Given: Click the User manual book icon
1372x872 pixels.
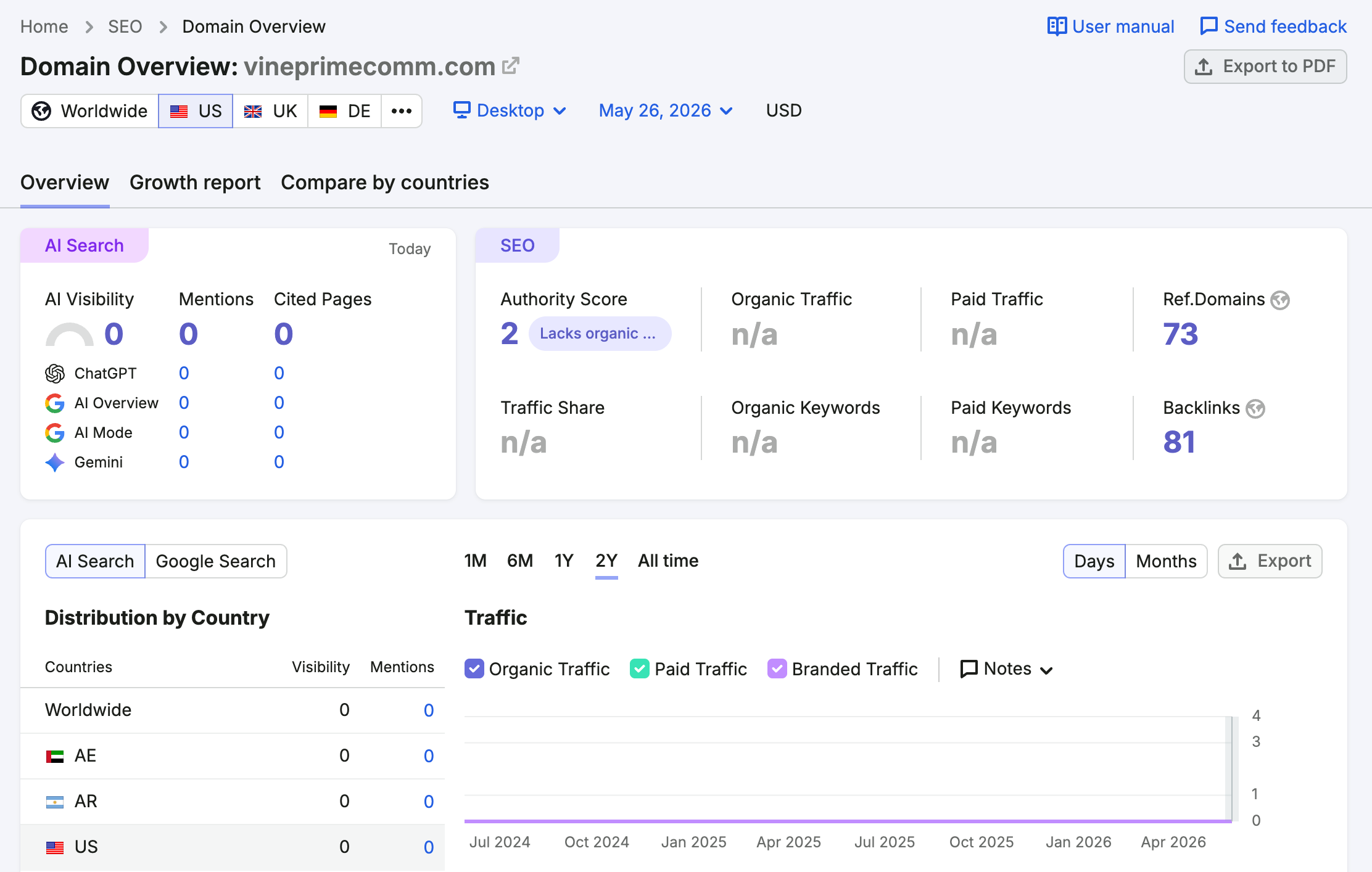Looking at the screenshot, I should coord(1057,27).
